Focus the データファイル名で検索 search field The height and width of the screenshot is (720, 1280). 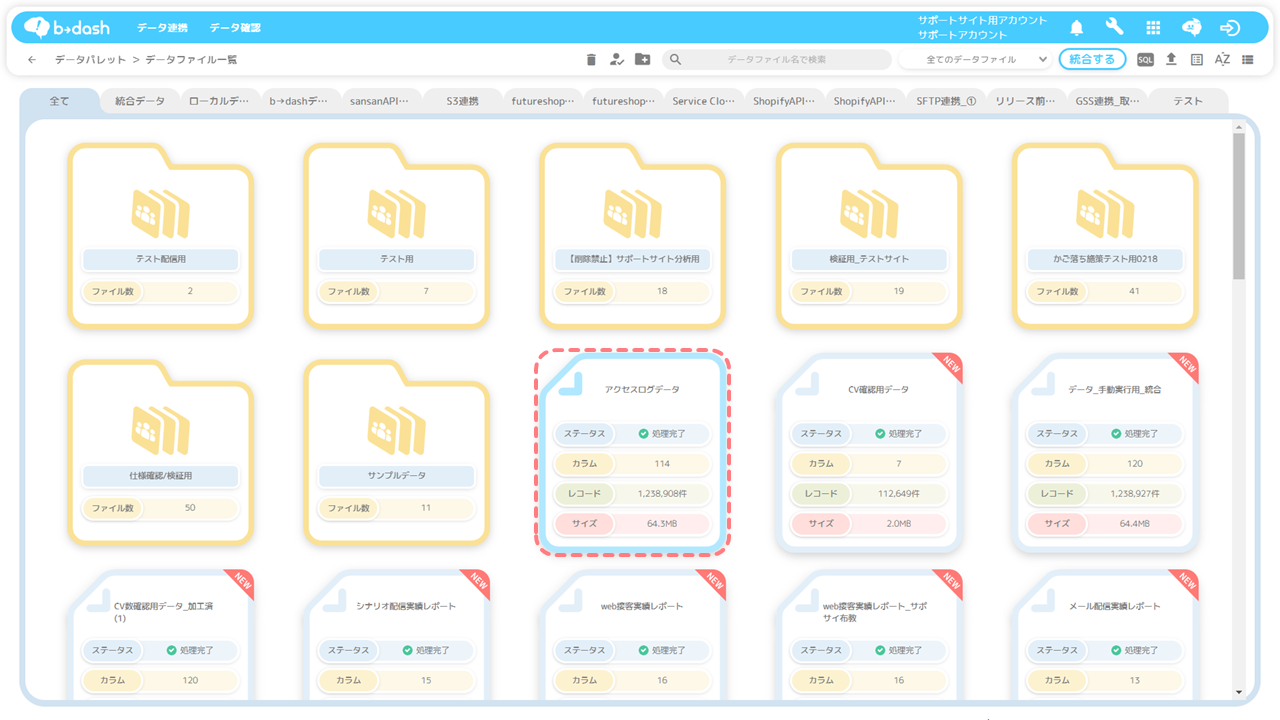(x=776, y=60)
